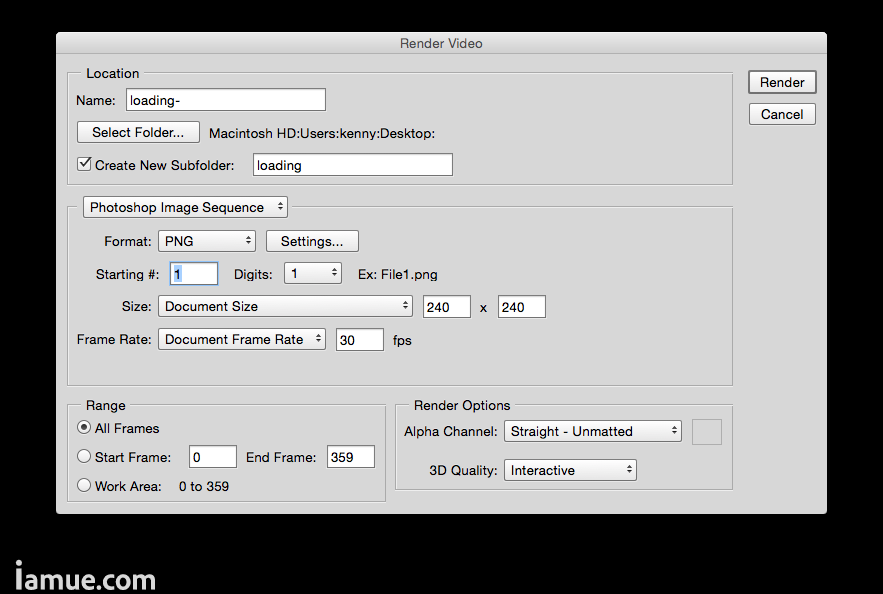
Task: Open the Digits dropdown
Action: pos(313,274)
